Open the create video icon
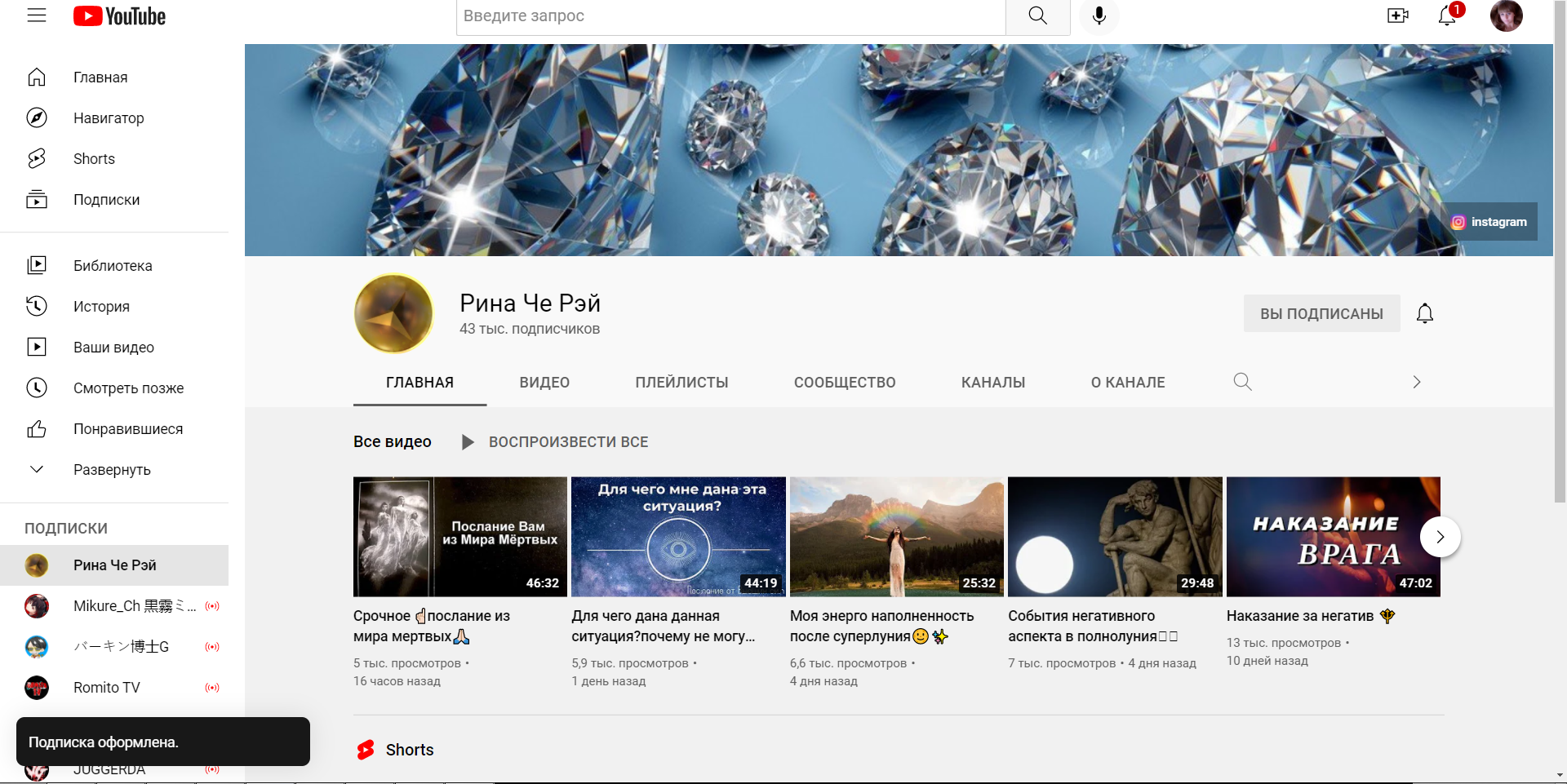Image resolution: width=1567 pixels, height=784 pixels. click(x=1398, y=16)
